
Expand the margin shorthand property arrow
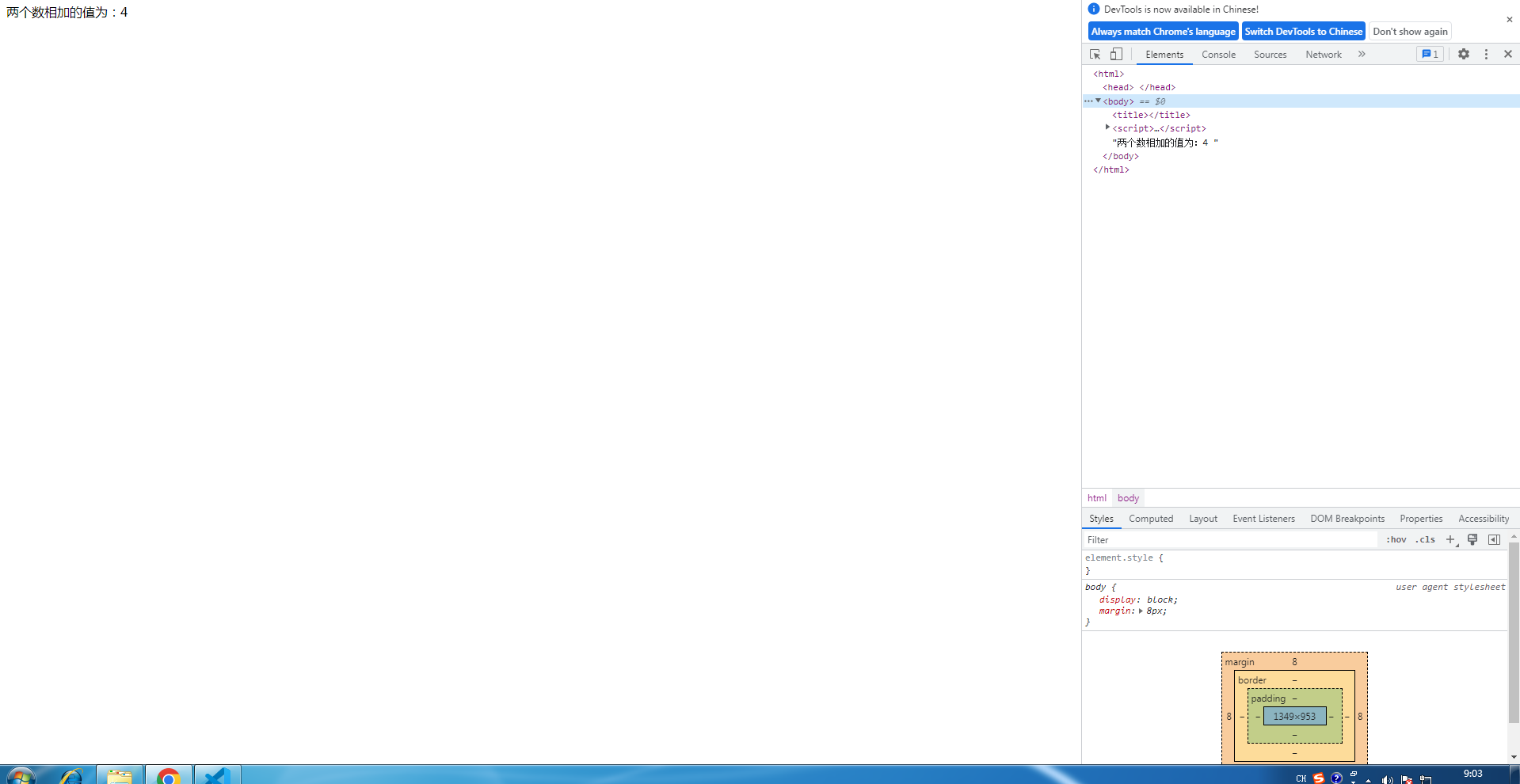tap(1141, 611)
